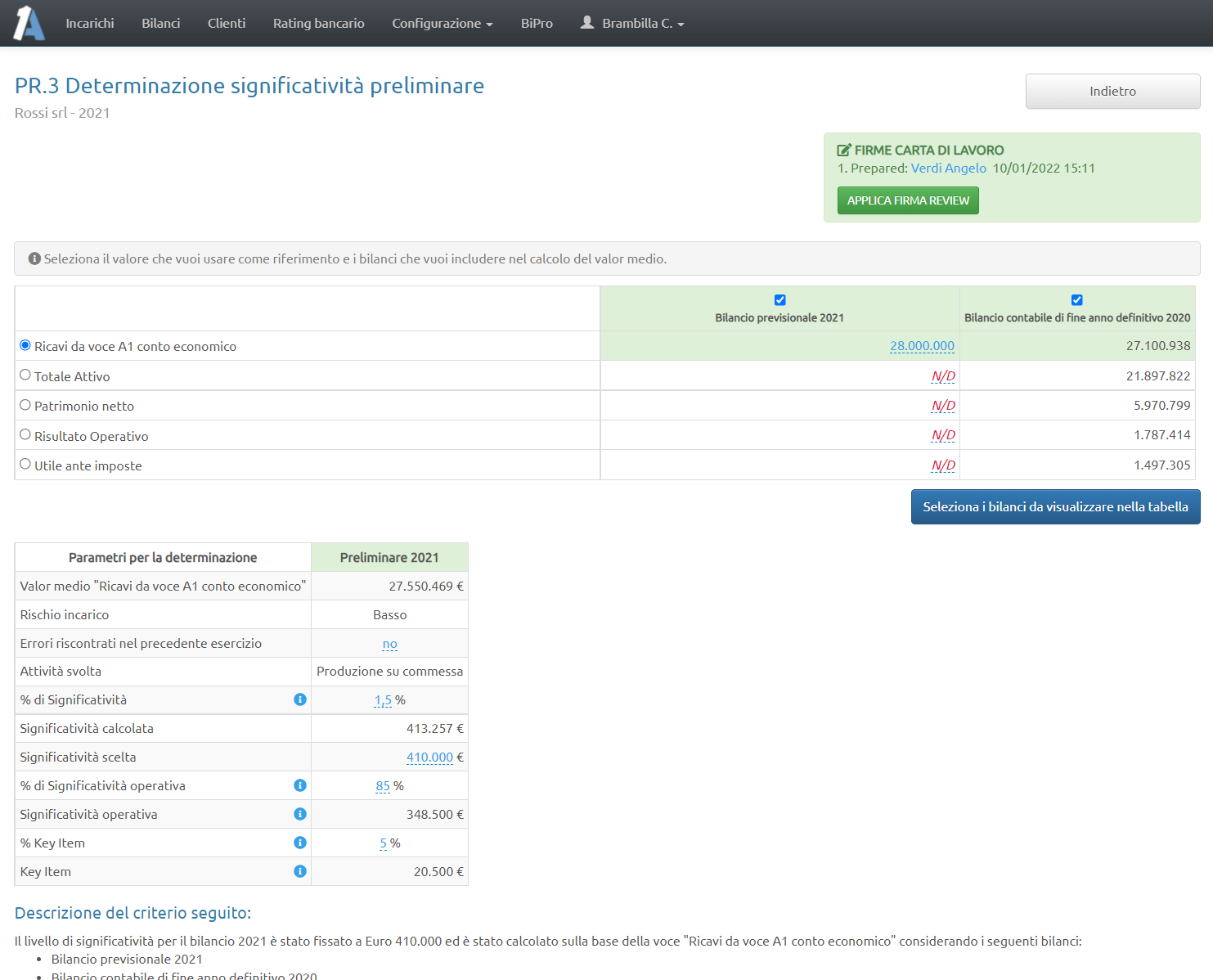1213x980 pixels.
Task: Click the application logo in the navbar
Action: [29, 23]
